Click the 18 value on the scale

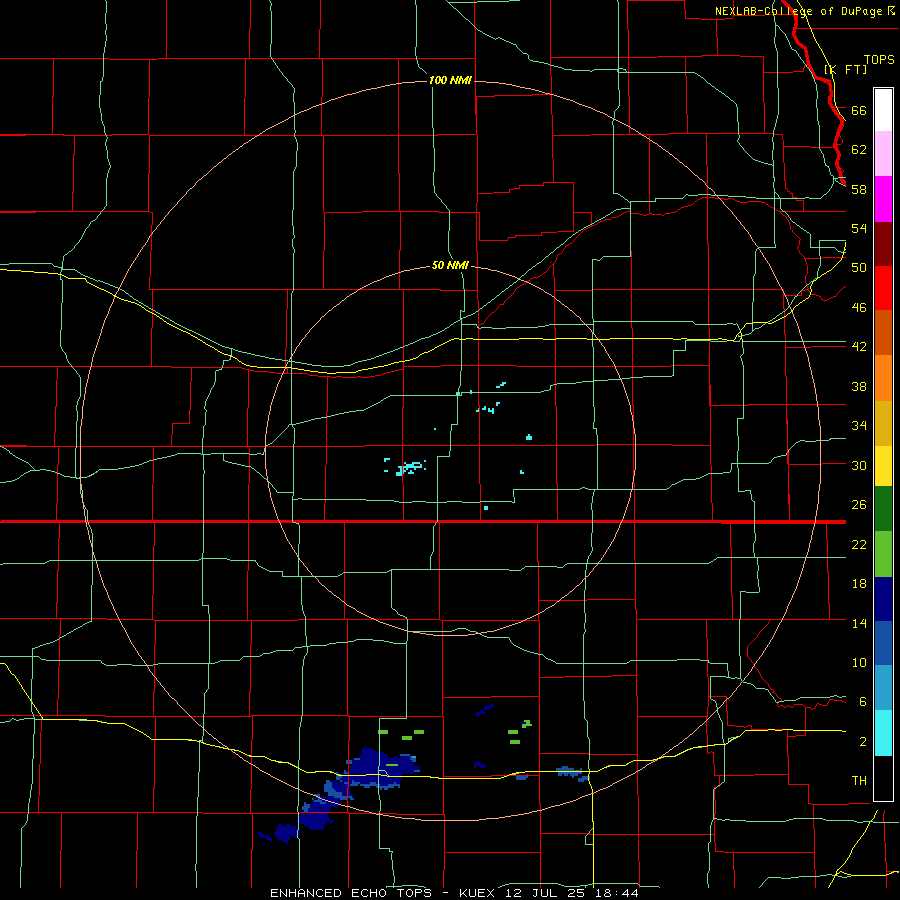tap(859, 584)
